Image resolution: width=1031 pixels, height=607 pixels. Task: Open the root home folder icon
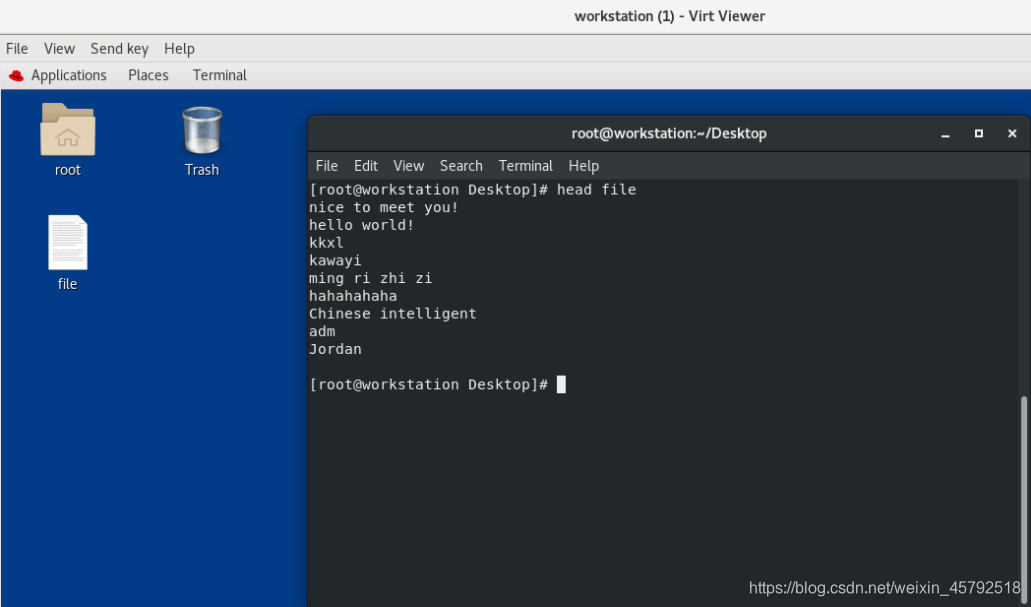pos(68,130)
